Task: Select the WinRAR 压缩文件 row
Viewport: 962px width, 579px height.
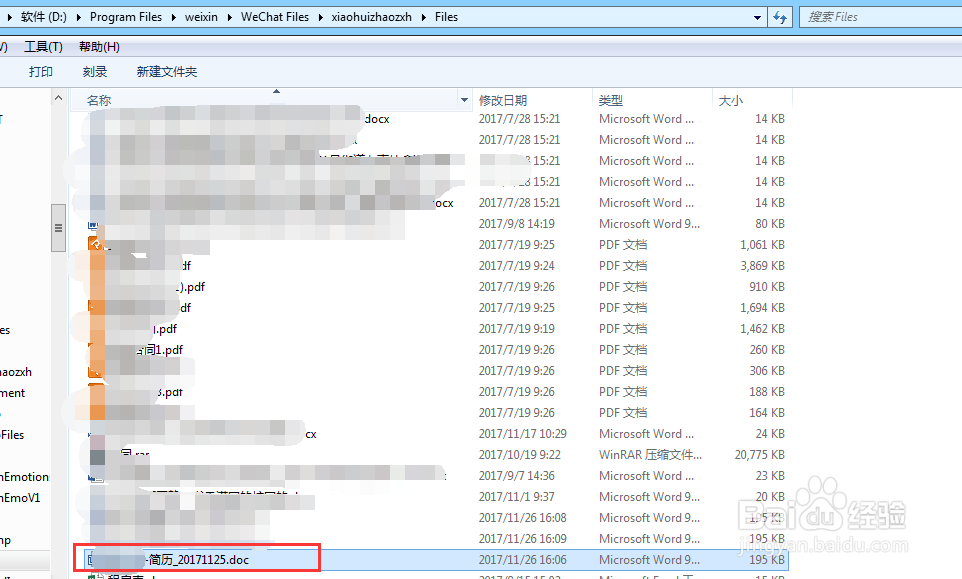Action: (436, 454)
